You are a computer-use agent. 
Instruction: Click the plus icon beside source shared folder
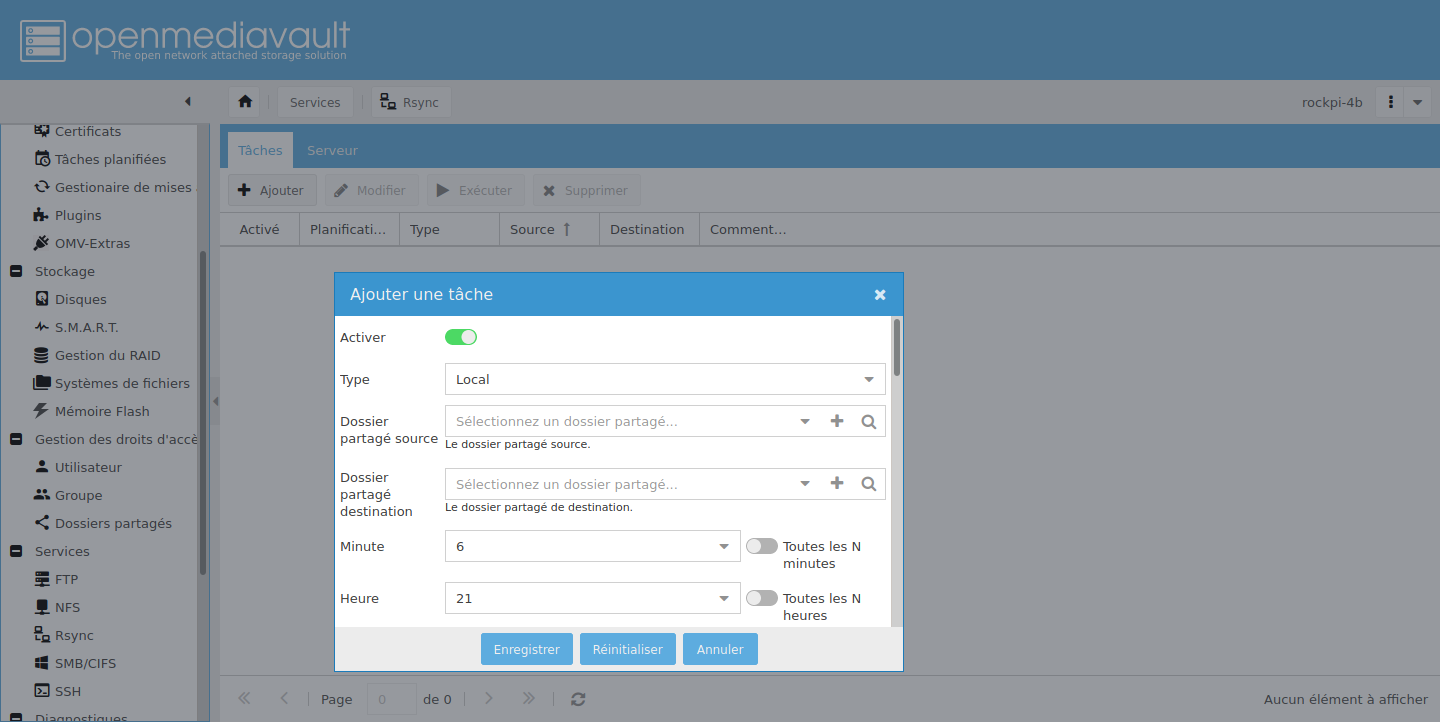(x=837, y=421)
